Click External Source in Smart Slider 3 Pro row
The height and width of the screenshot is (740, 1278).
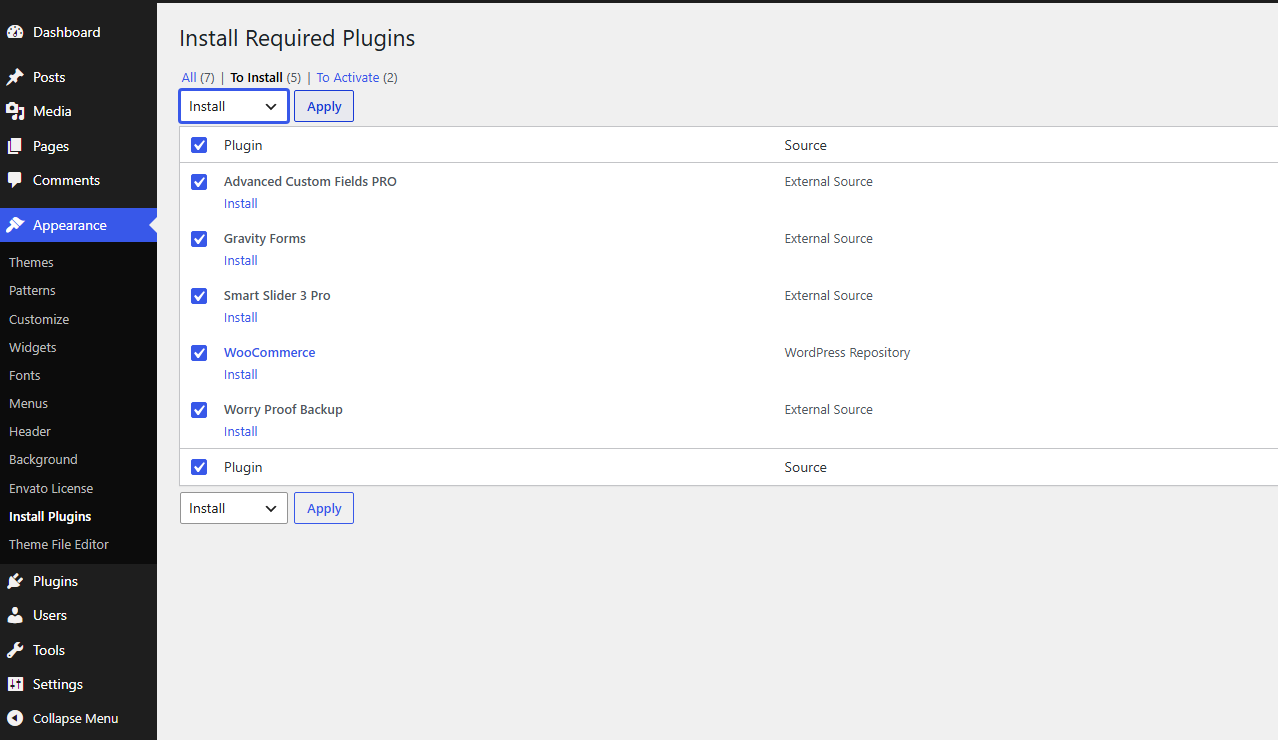828,295
